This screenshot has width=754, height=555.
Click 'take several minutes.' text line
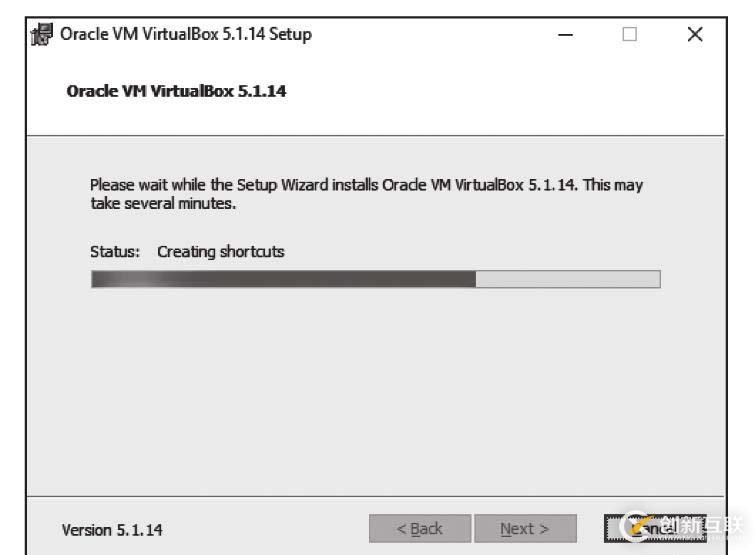pos(162,204)
